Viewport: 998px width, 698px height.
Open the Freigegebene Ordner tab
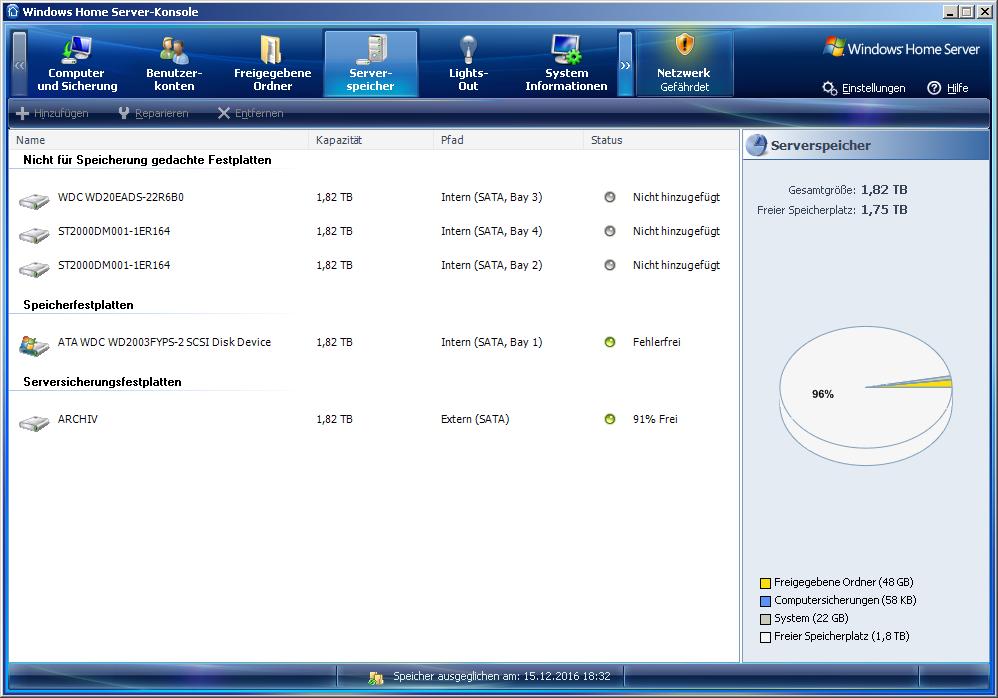click(272, 64)
